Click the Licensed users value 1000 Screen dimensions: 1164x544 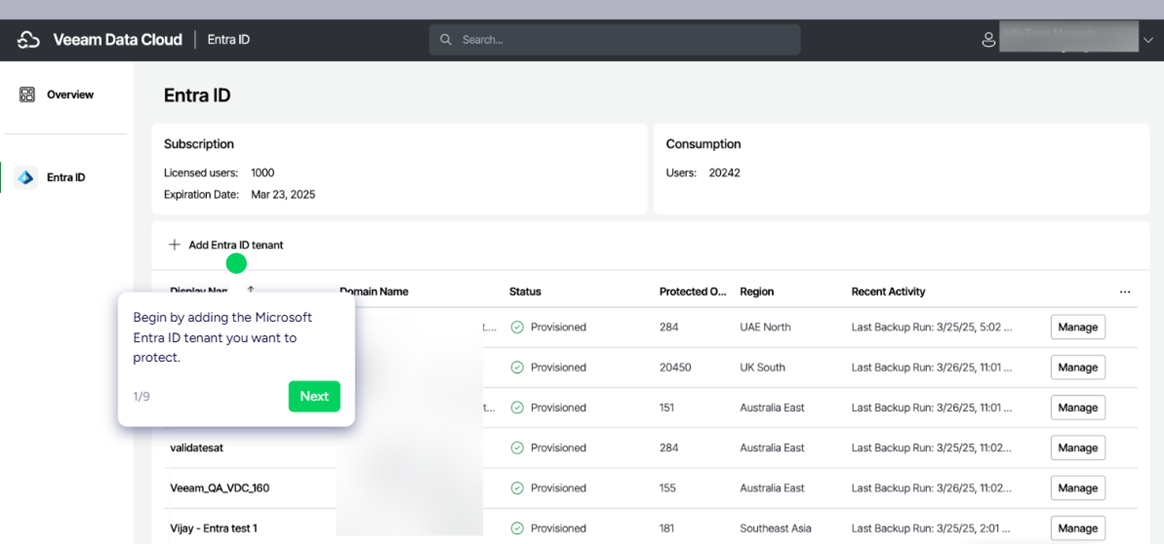(x=263, y=173)
